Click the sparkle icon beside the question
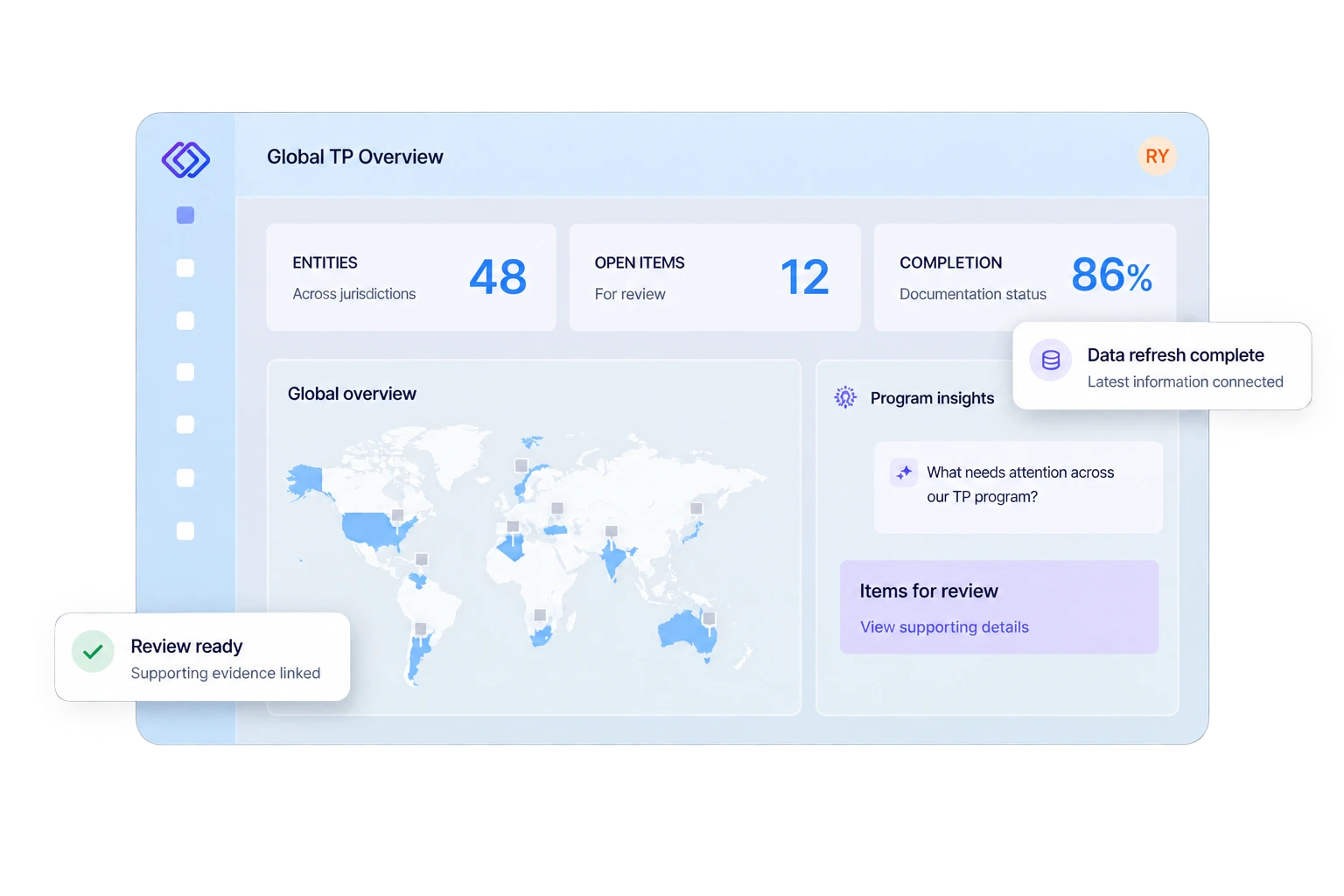 (904, 472)
